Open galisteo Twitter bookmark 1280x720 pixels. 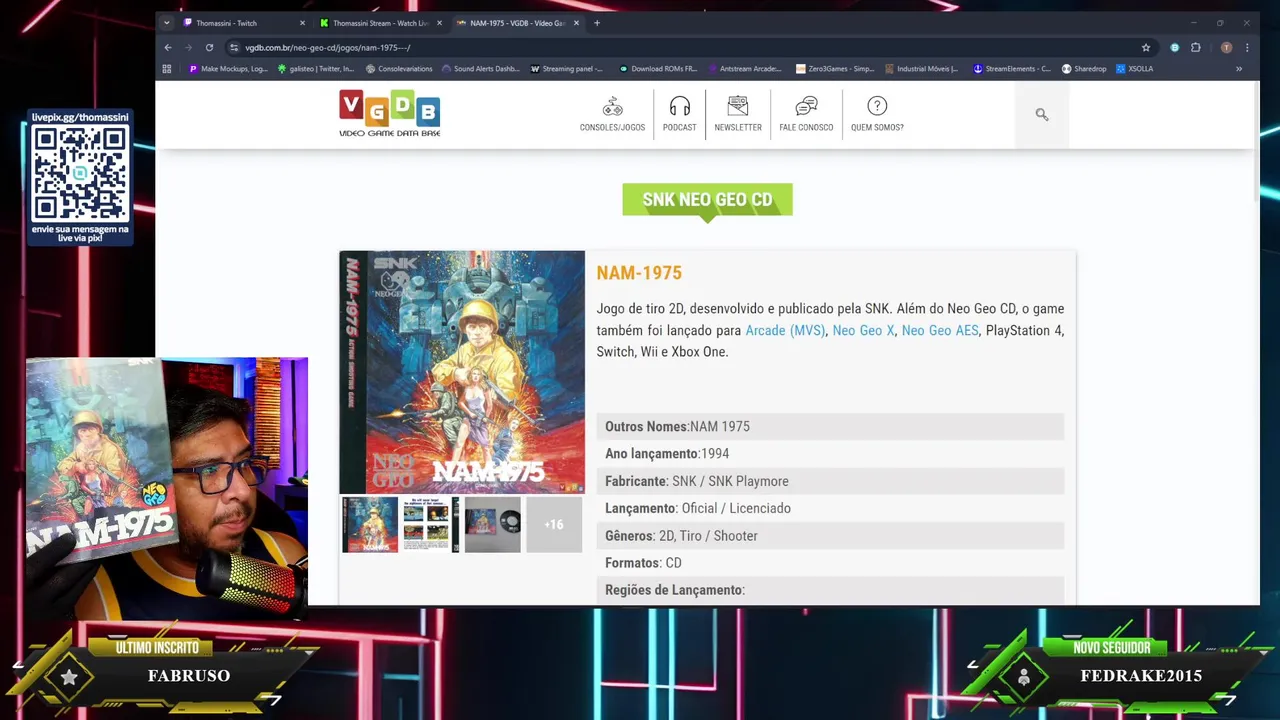[316, 69]
